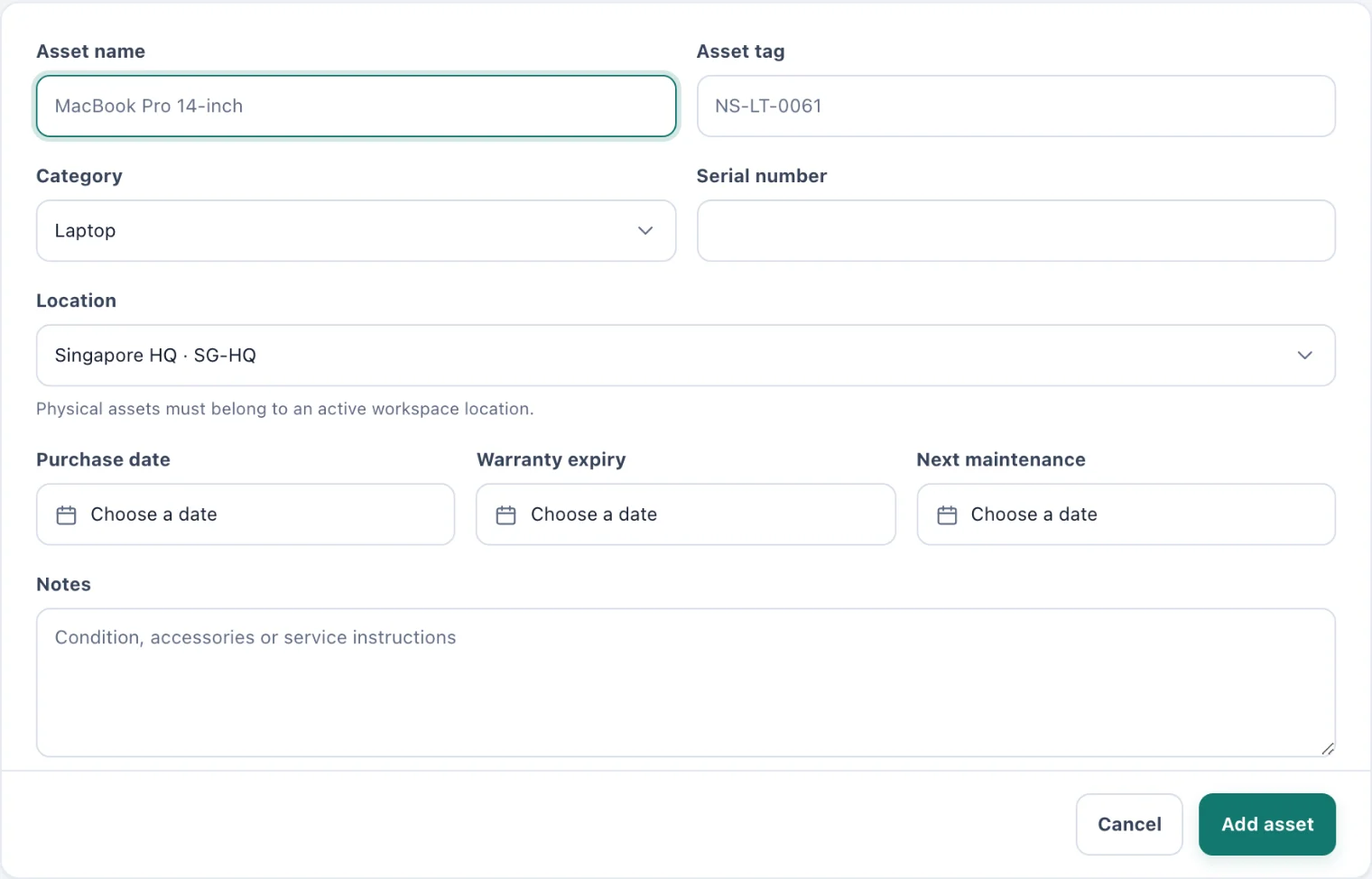
Task: Click the Next maintenance label
Action: click(1001, 459)
